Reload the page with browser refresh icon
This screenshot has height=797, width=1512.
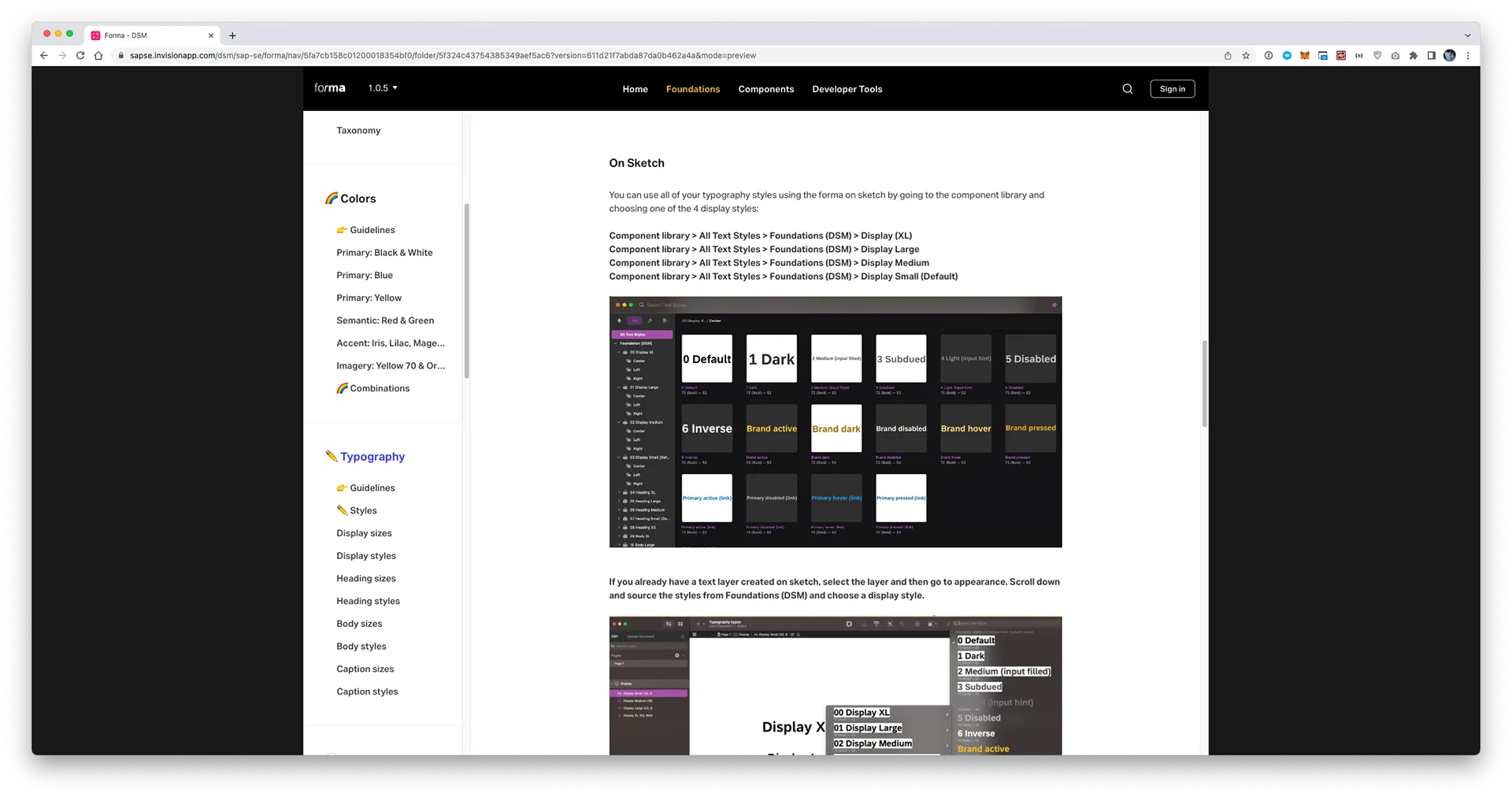(x=80, y=56)
